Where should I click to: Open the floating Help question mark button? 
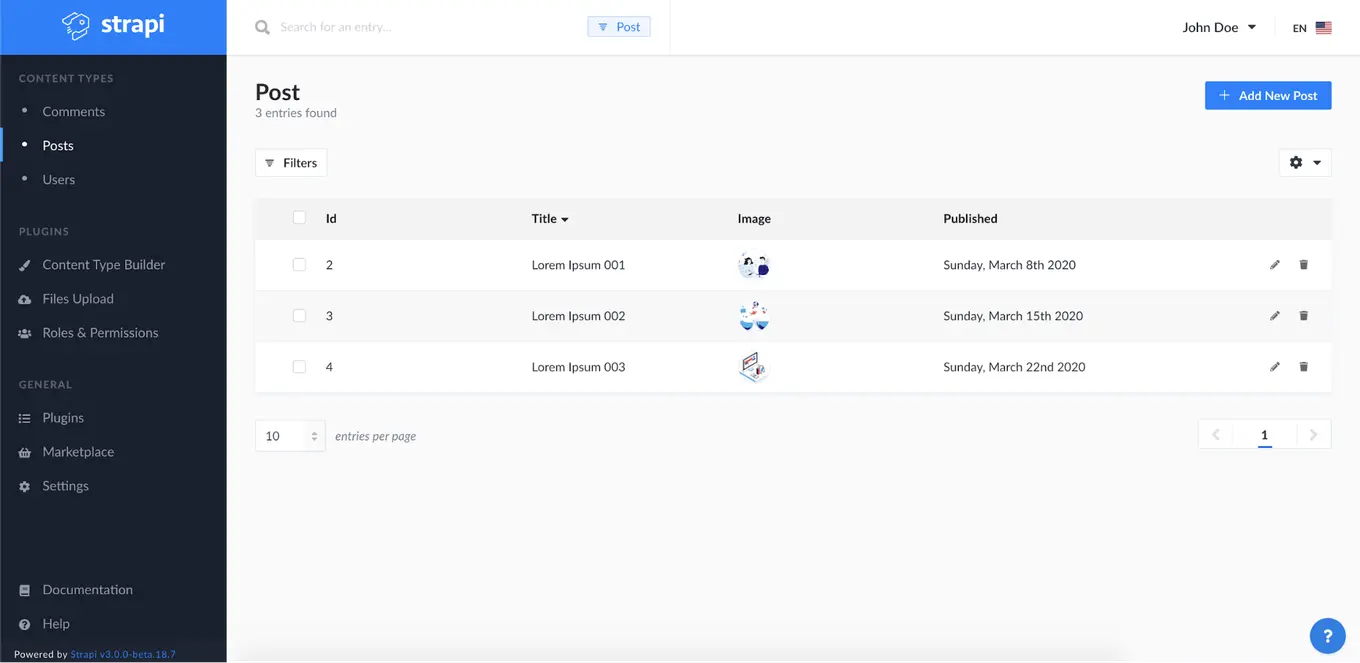click(1327, 635)
